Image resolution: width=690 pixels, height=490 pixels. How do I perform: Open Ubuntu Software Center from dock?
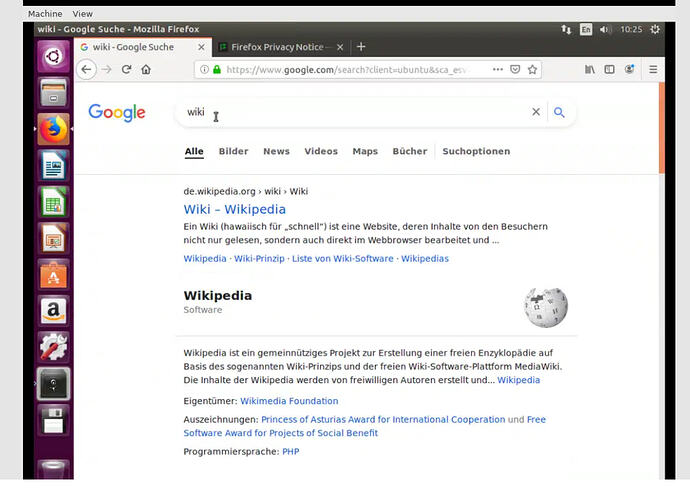pos(53,275)
